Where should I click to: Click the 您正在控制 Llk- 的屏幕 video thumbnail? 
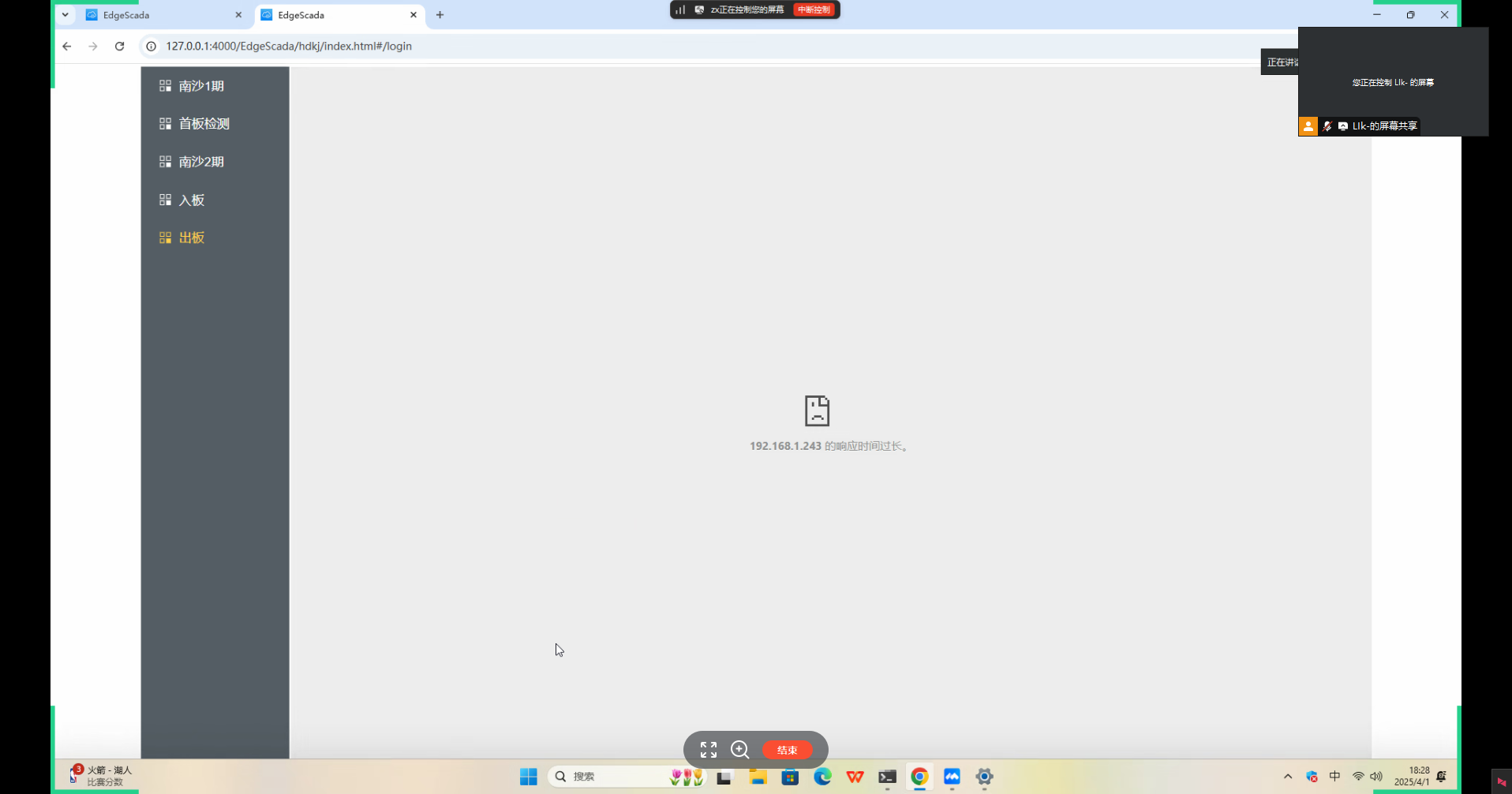tap(1394, 82)
